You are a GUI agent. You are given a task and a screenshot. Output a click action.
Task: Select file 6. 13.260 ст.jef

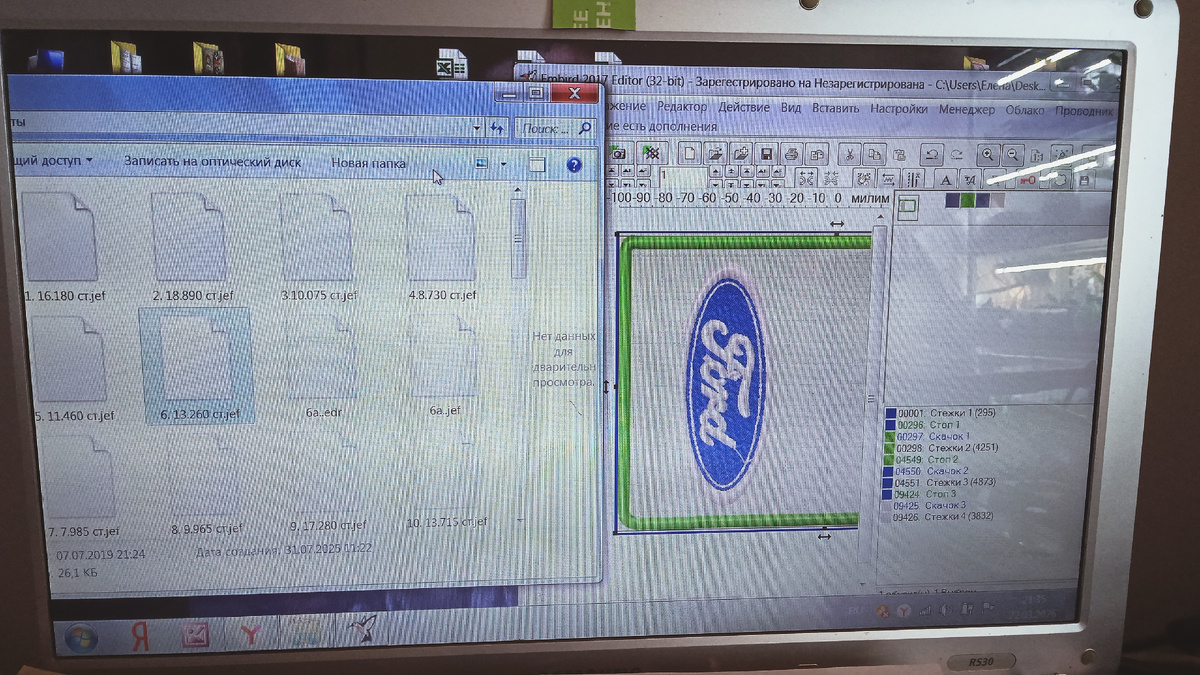click(x=197, y=366)
